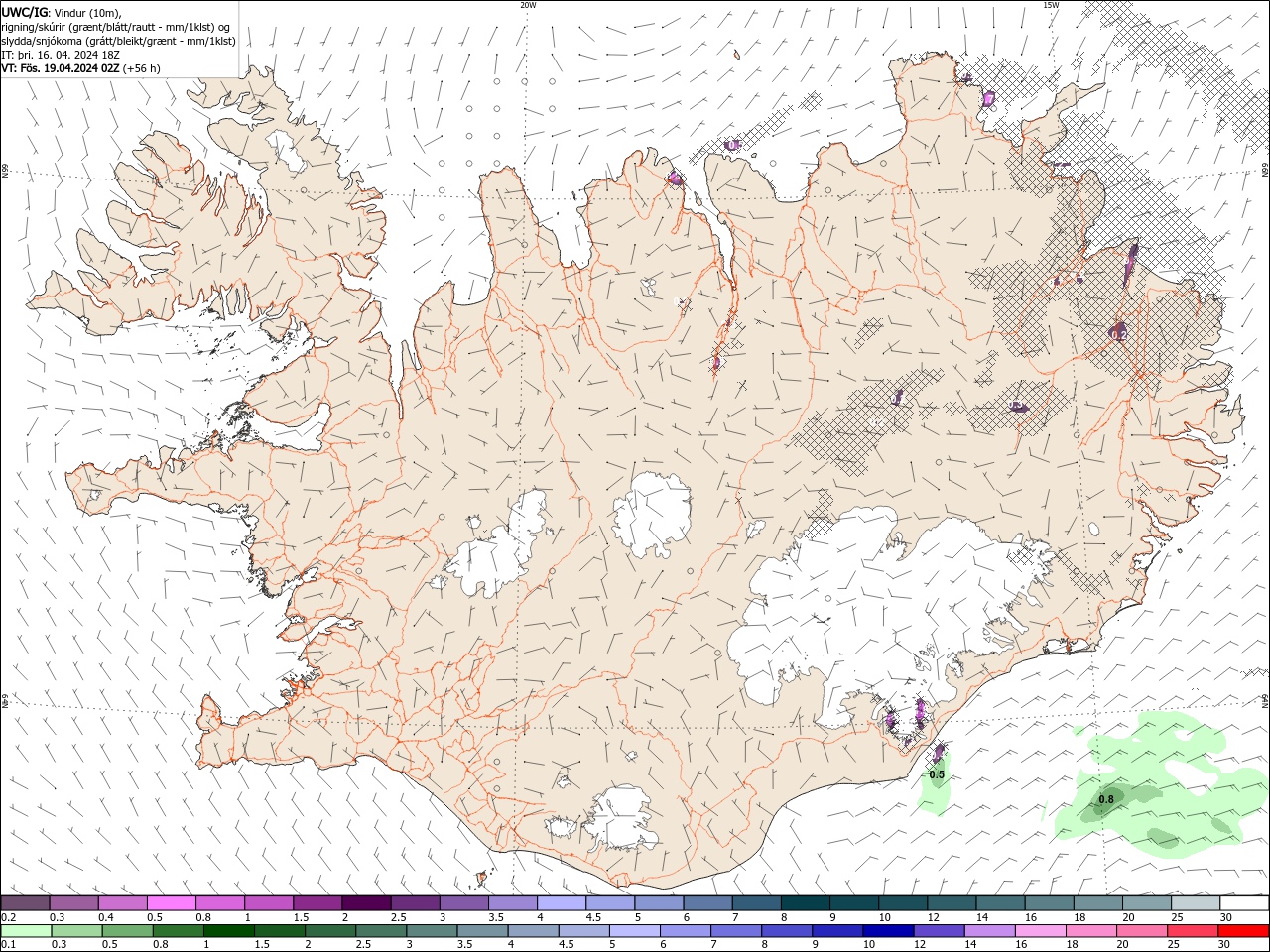The image size is (1270, 952).
Task: Click the '20W' longitude label at the top
Action: tap(528, 5)
